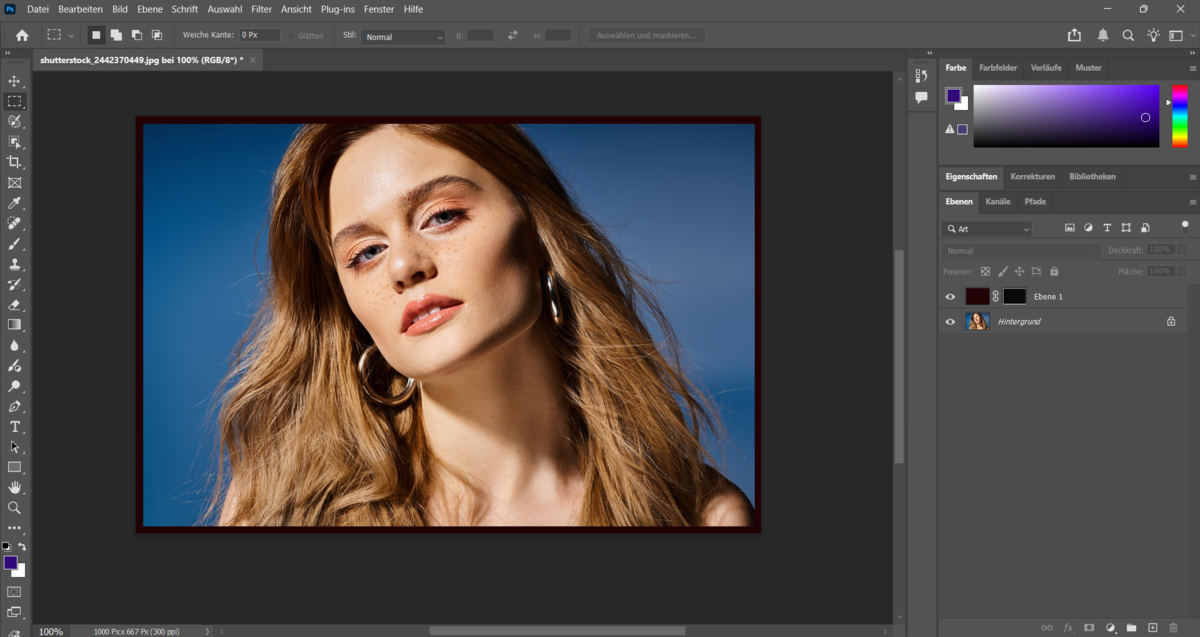Choose the Horizontal Type tool
Viewport: 1200px width, 637px height.
coord(14,426)
